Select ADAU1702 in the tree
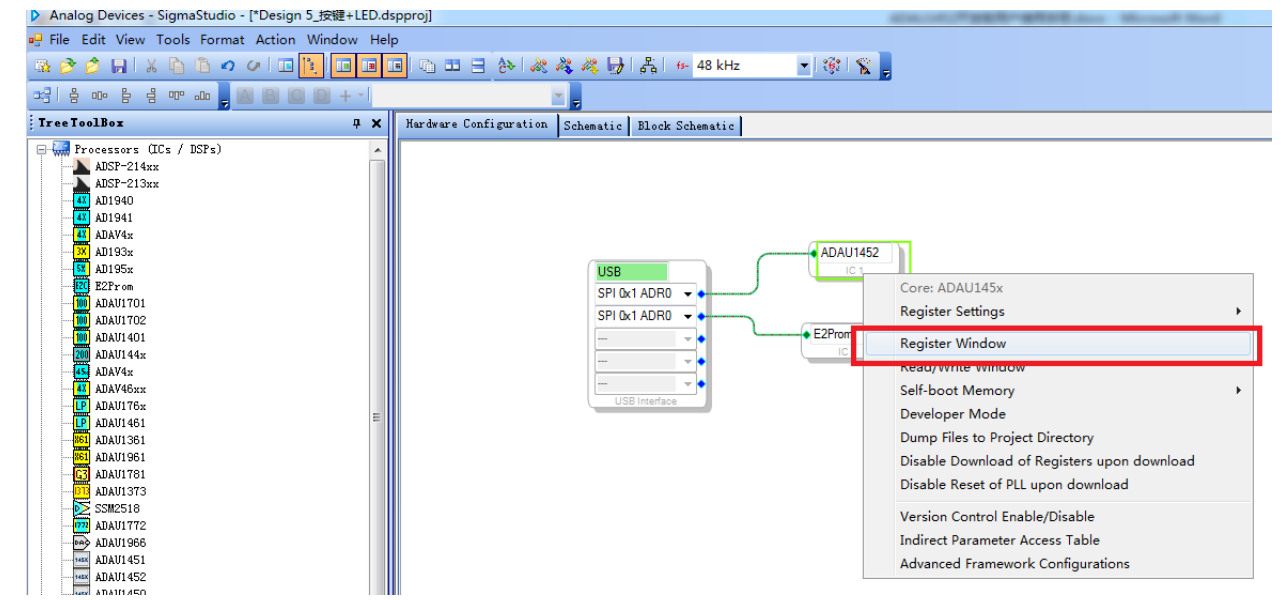 (x=120, y=320)
